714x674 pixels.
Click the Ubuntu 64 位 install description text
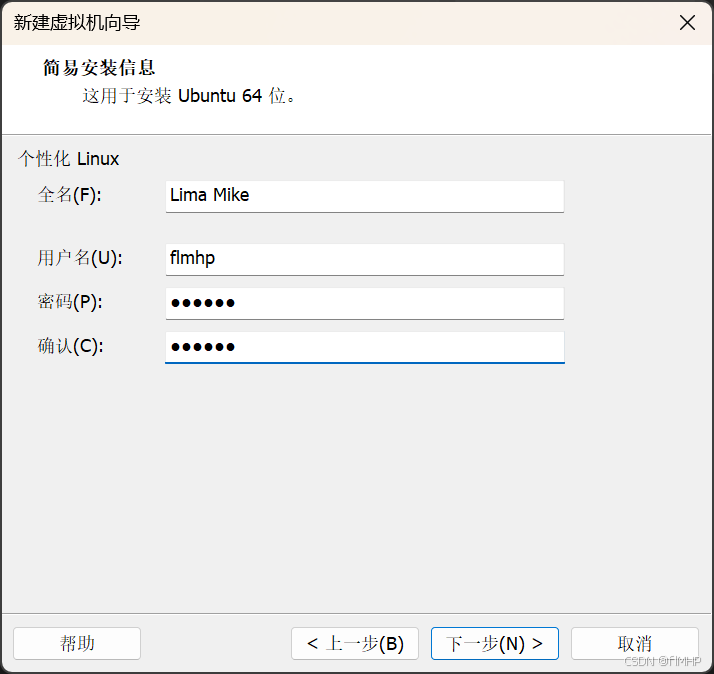click(x=190, y=96)
